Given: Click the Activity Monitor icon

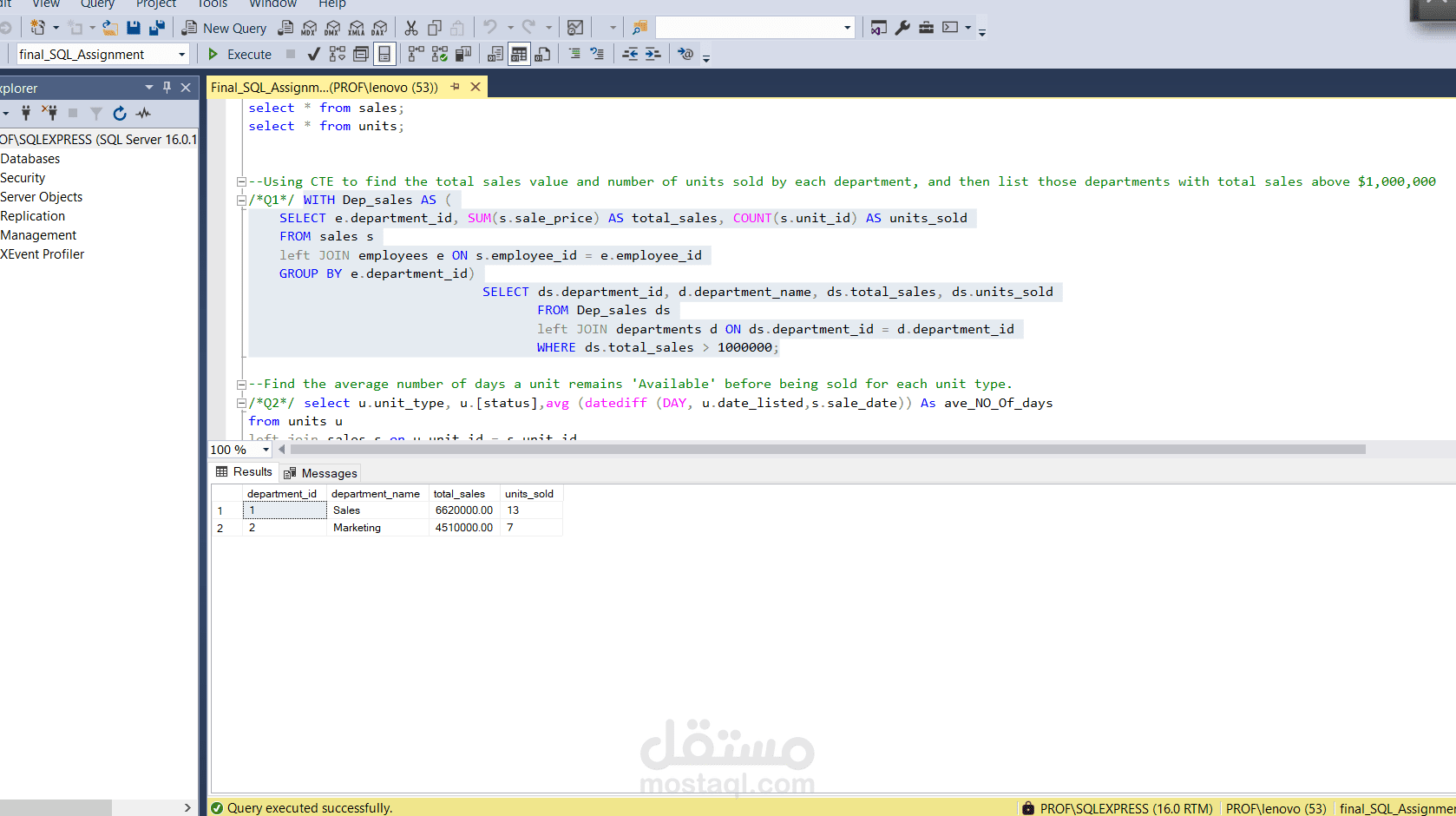Looking at the screenshot, I should coord(575,28).
